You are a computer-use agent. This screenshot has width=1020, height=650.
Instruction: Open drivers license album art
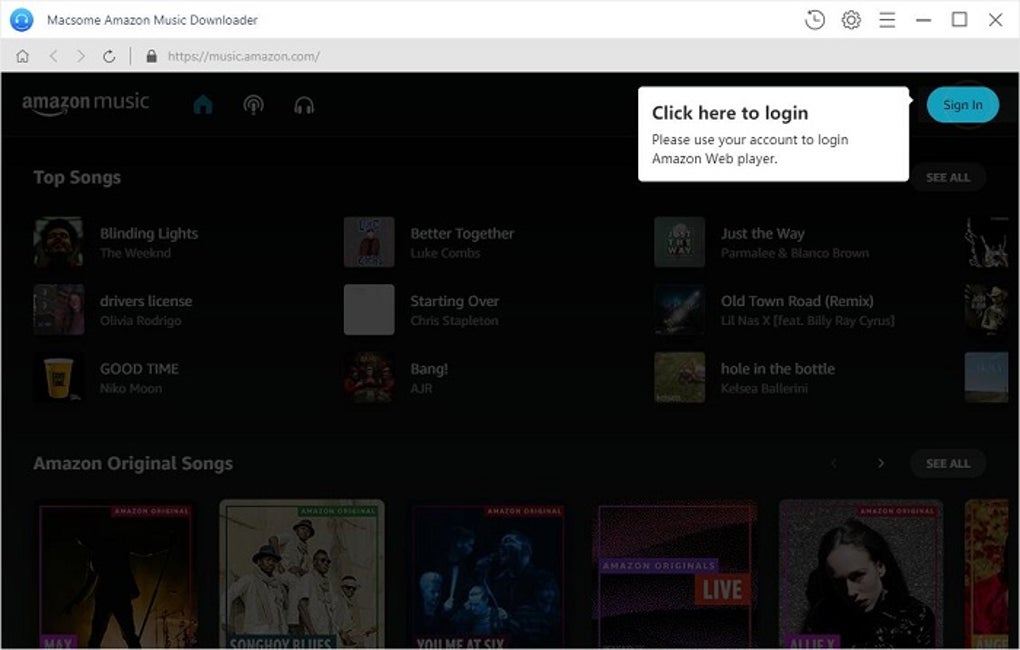pos(59,310)
